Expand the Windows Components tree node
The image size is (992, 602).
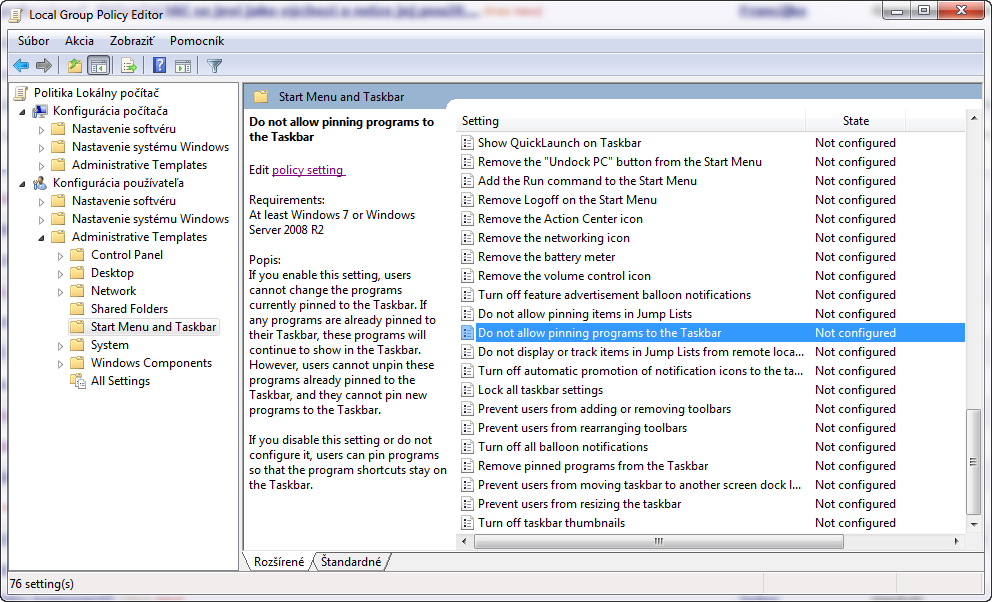tap(61, 364)
